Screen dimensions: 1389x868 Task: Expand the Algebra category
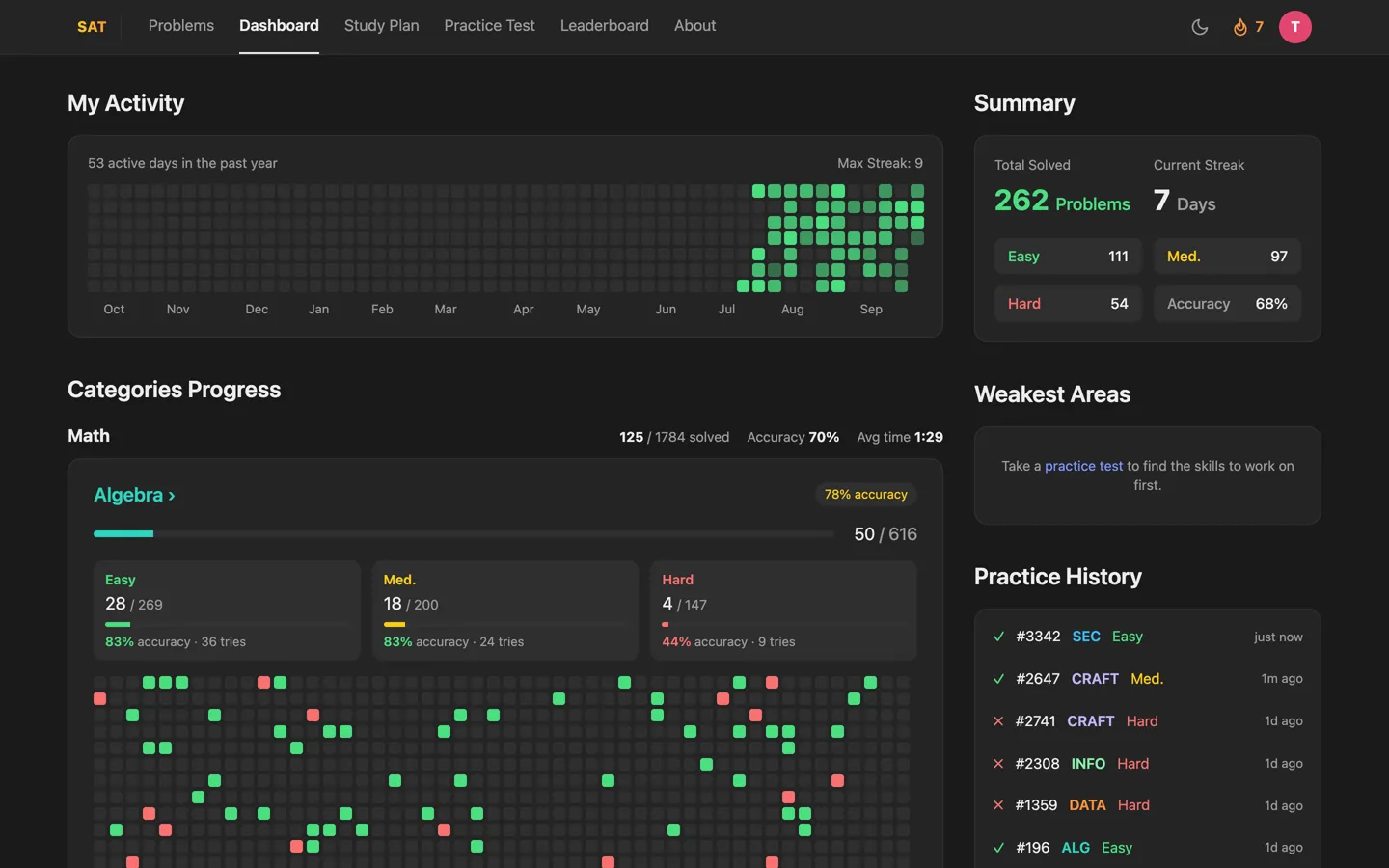coord(134,495)
